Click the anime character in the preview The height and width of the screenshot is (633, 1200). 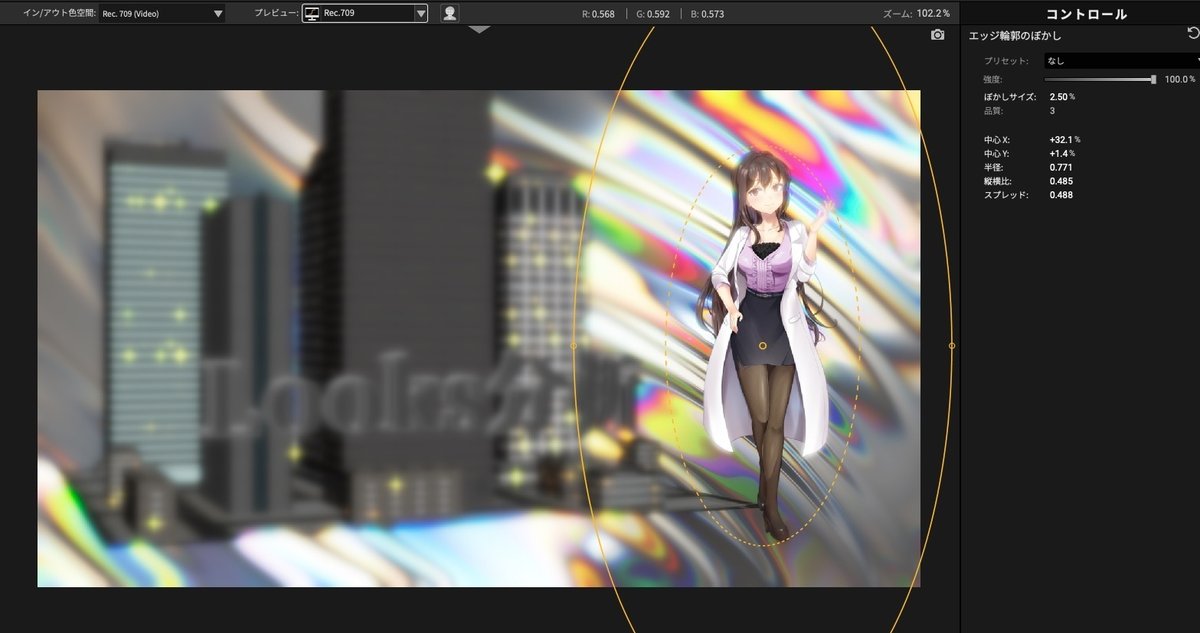coord(765,345)
